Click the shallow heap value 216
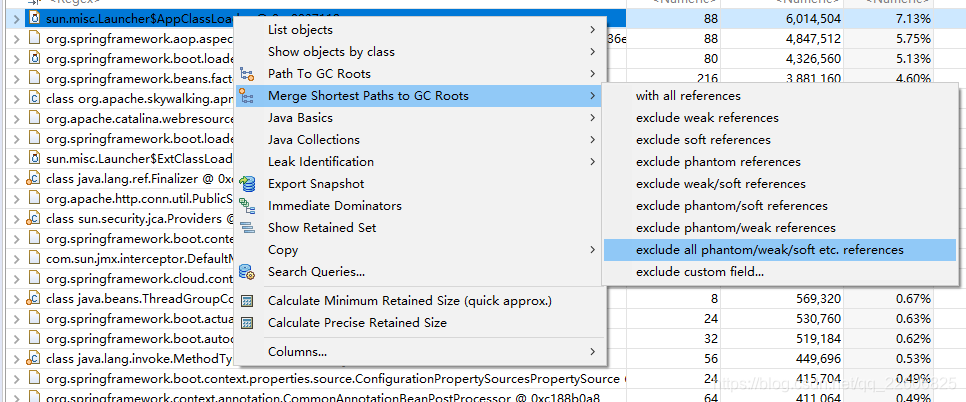 click(707, 79)
